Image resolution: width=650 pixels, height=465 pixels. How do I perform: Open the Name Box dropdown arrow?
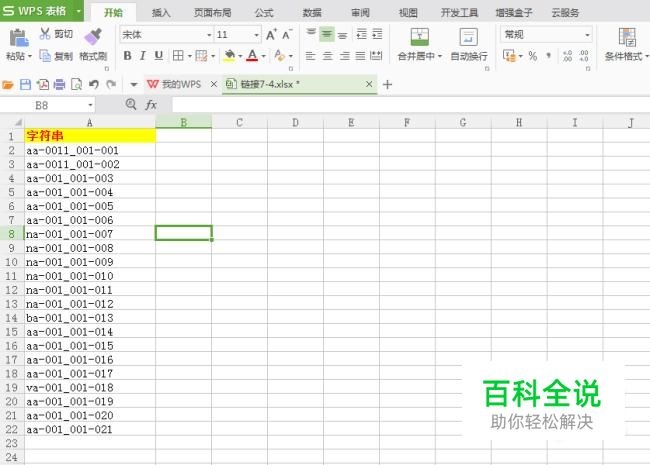coord(90,105)
